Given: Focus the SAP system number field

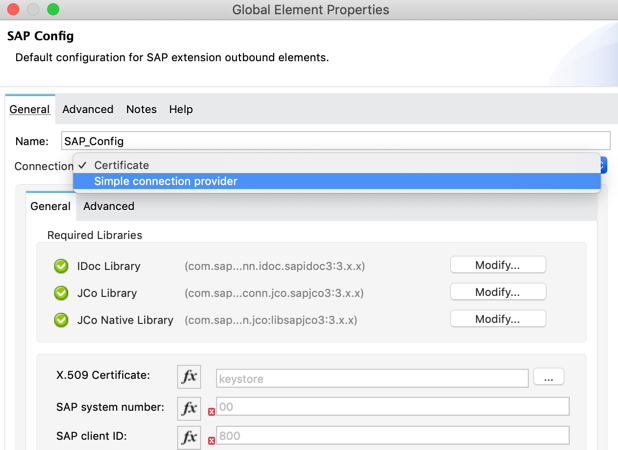Looking at the screenshot, I should [x=393, y=406].
